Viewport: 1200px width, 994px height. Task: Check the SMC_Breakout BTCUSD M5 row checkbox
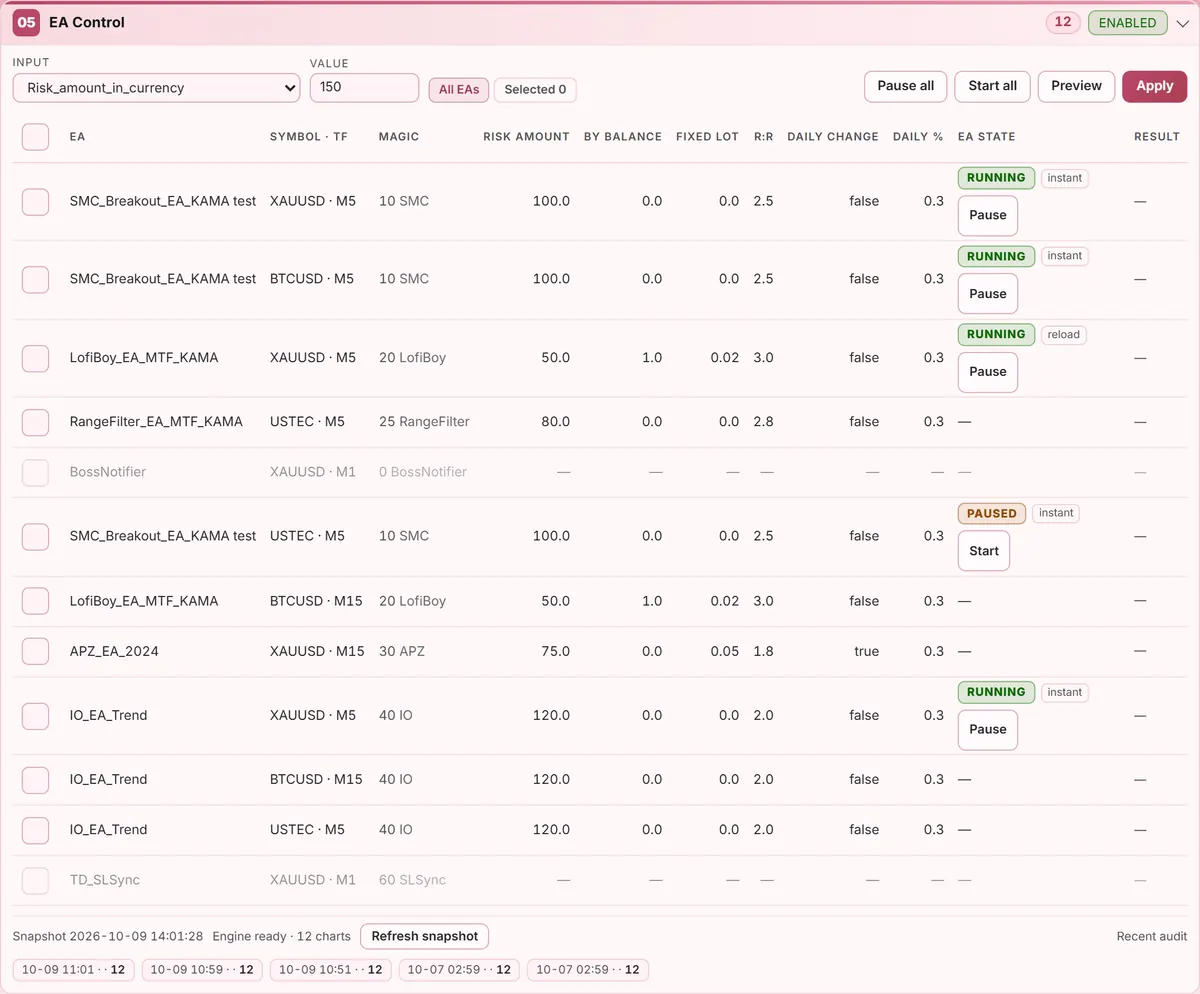[x=35, y=279]
